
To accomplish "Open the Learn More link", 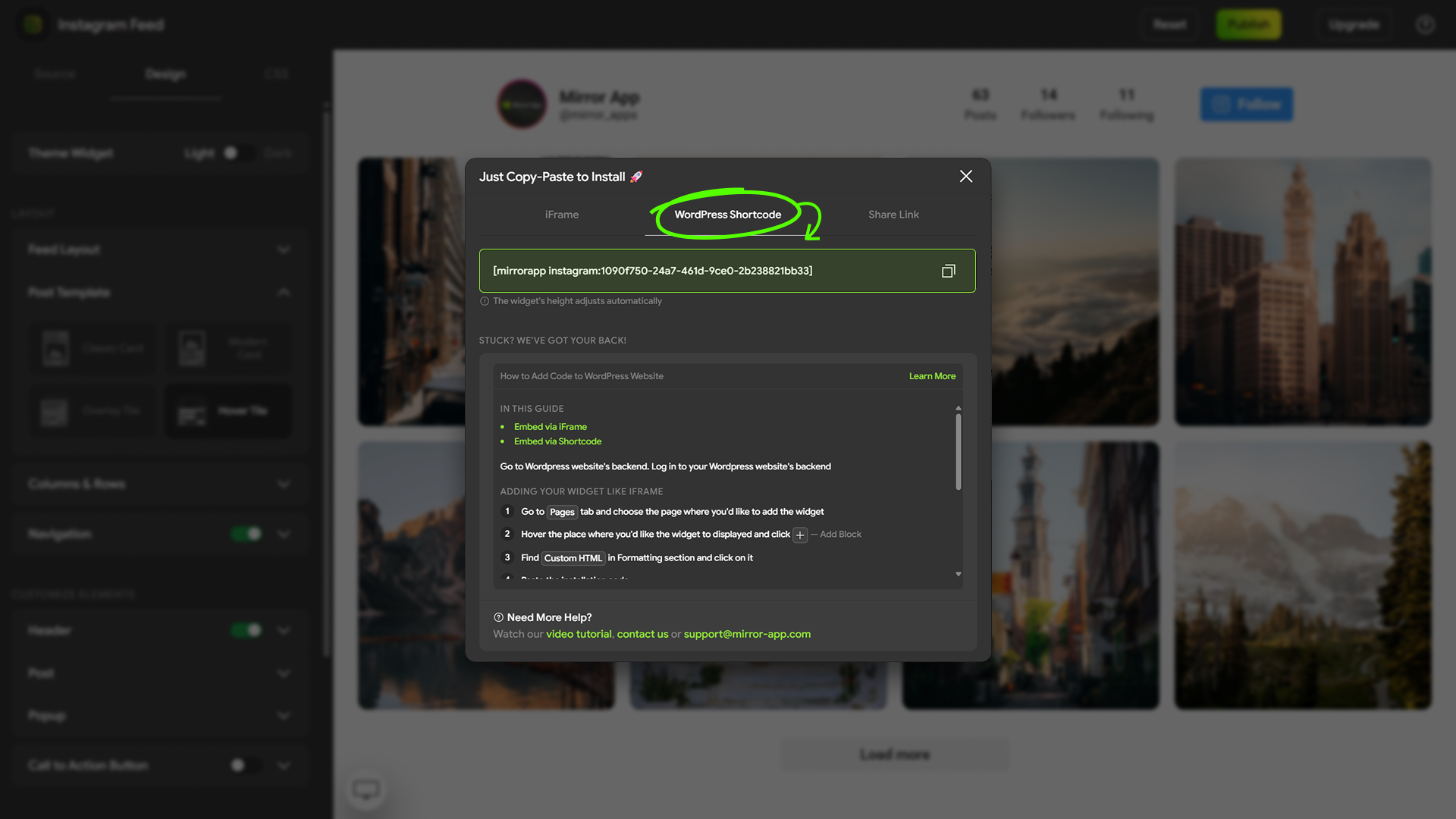I will coord(932,377).
